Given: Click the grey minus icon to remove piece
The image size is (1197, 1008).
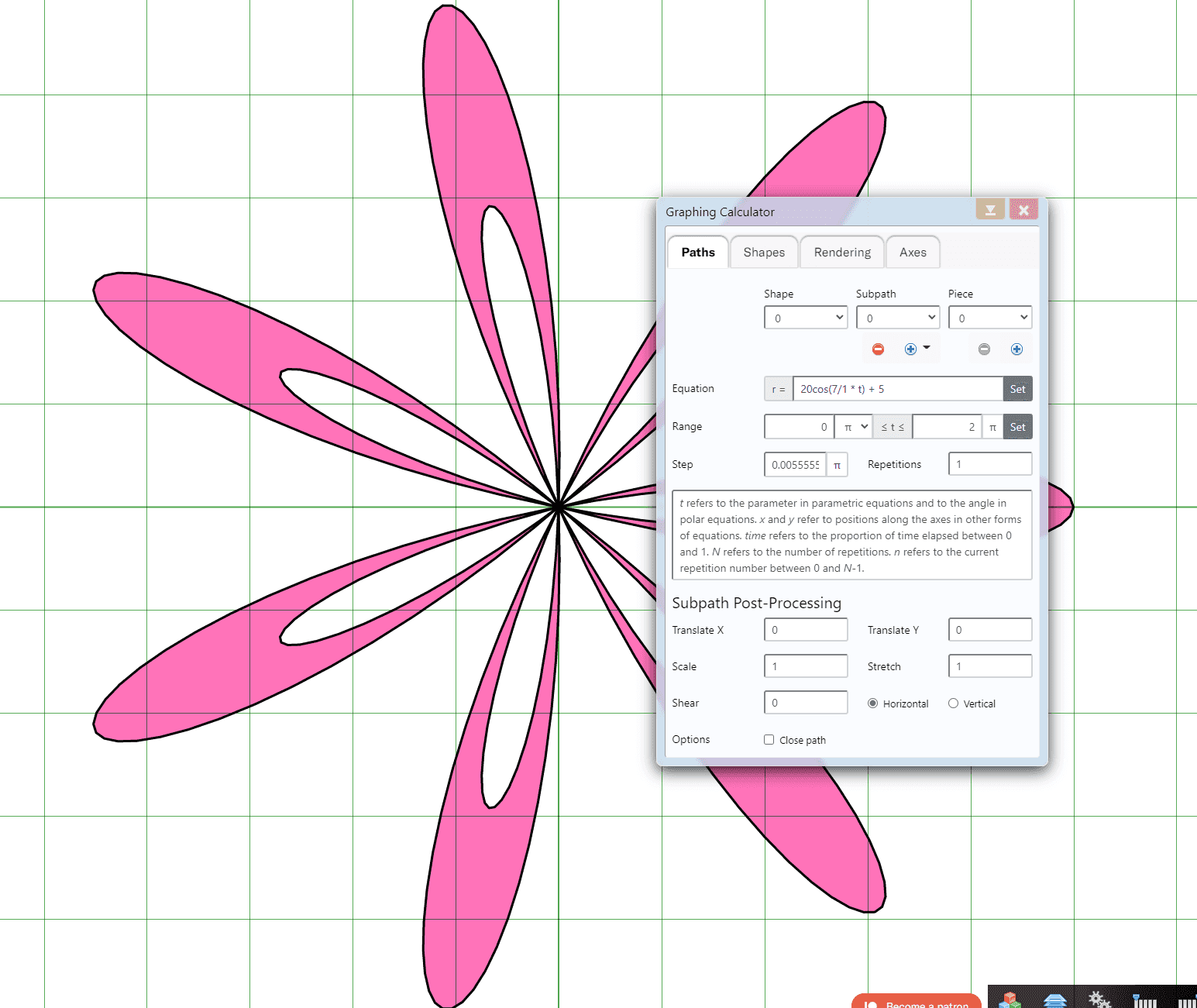Looking at the screenshot, I should click(x=984, y=349).
